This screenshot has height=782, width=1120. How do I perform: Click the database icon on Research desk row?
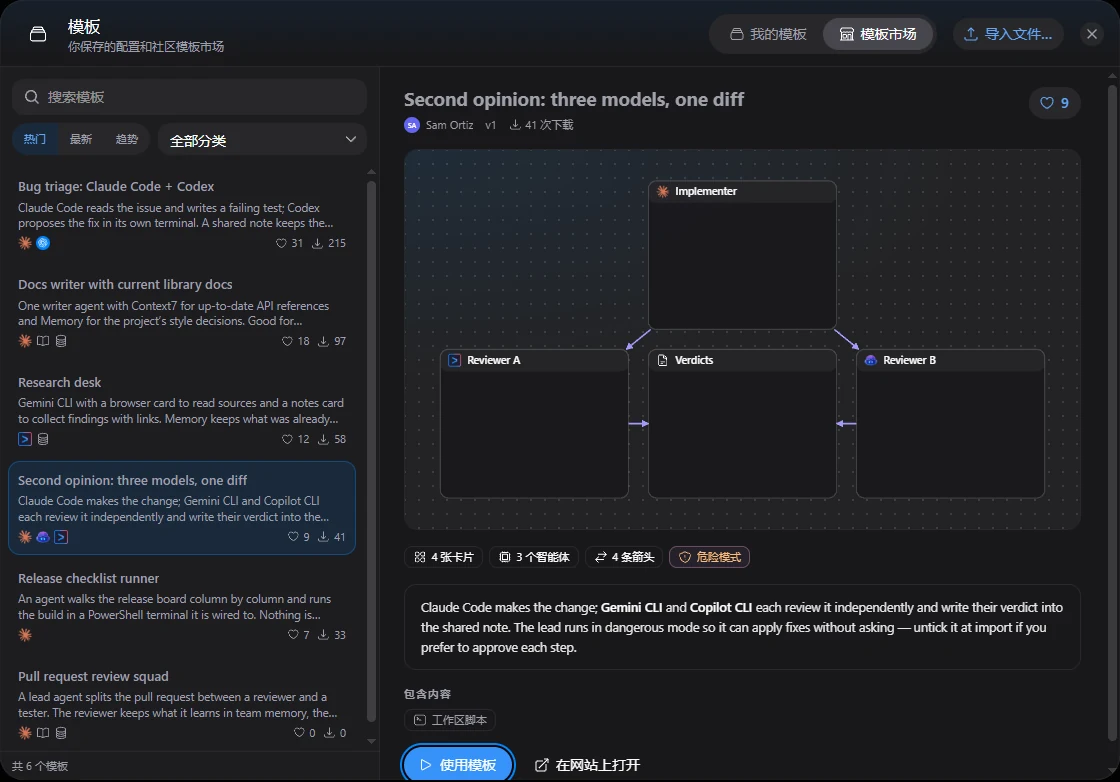43,439
